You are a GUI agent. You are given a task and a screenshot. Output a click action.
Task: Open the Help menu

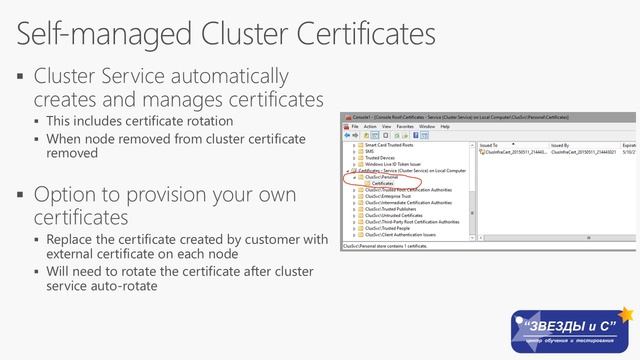point(445,127)
